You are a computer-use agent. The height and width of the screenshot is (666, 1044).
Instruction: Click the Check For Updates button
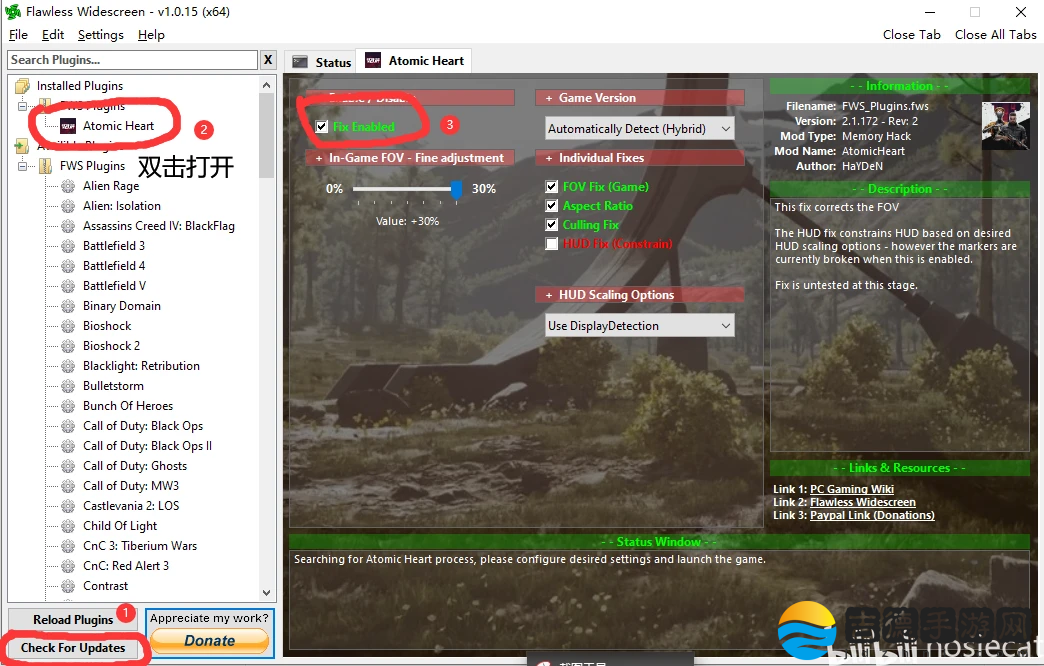coord(73,648)
